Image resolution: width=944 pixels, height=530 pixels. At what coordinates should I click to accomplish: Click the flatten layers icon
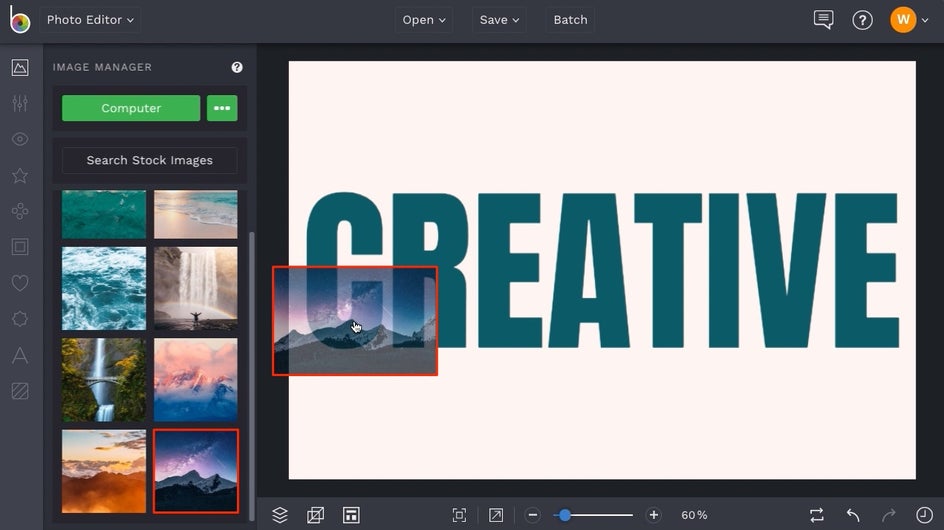click(315, 515)
